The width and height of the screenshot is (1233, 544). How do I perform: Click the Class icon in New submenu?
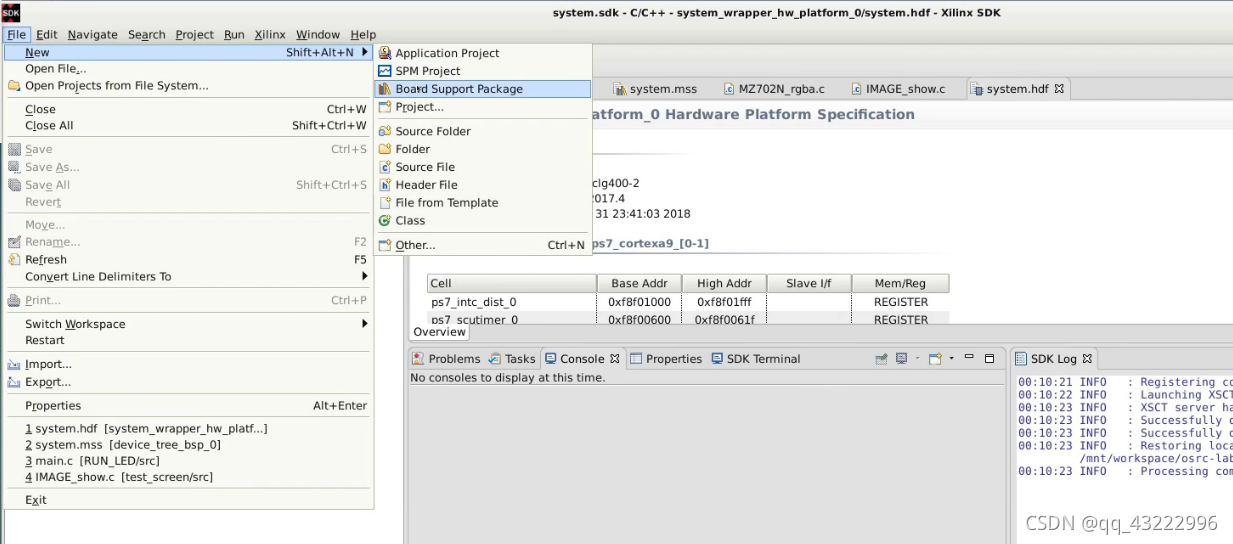pos(385,221)
